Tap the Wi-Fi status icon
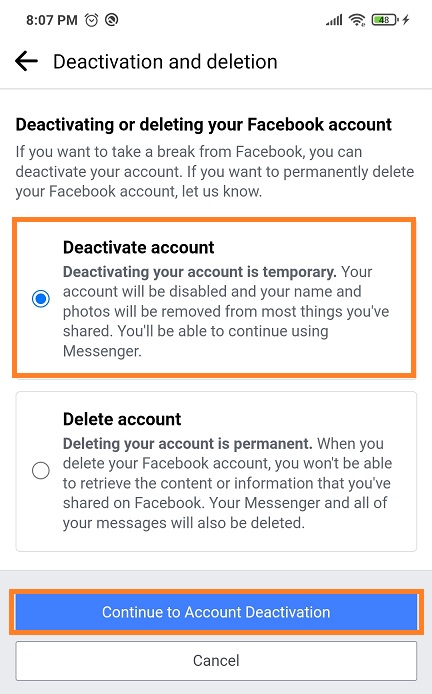 tap(357, 20)
